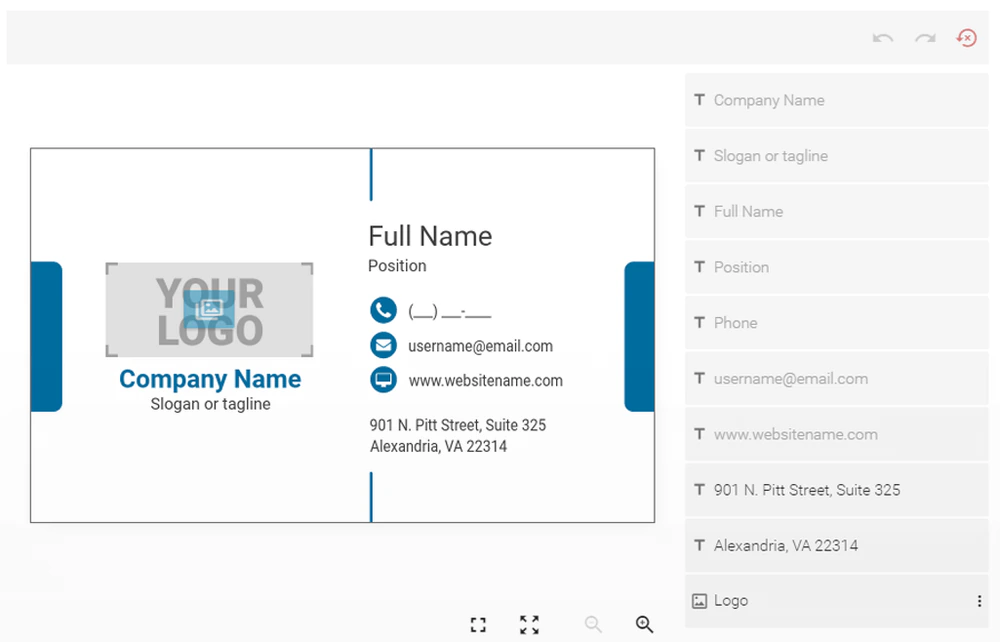The height and width of the screenshot is (642, 1000).
Task: Edit the 901 N. Pitt Street field
Action: pyautogui.click(x=837, y=490)
